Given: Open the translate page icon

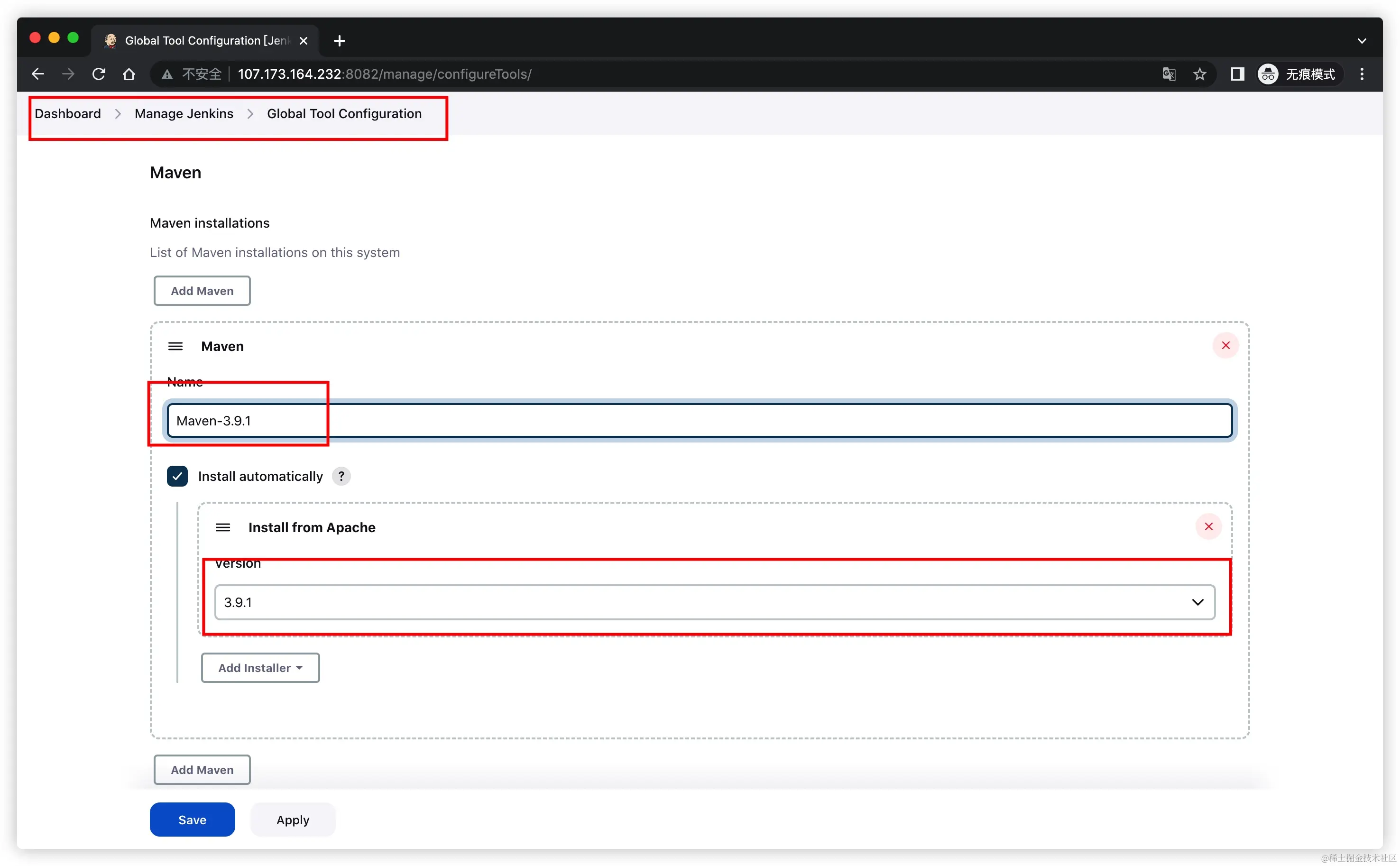Looking at the screenshot, I should [x=1169, y=74].
